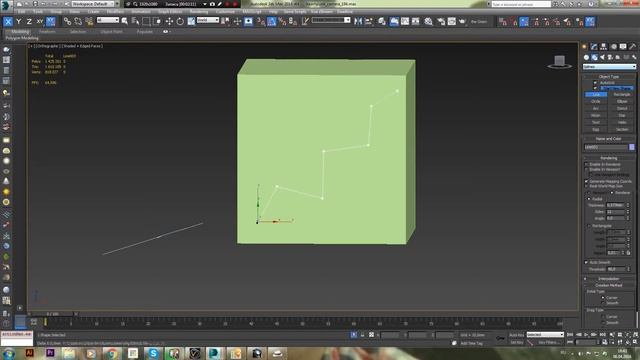Activate the Select and Scale tool
Viewport: 640px width, 360px height.
coord(191,21)
